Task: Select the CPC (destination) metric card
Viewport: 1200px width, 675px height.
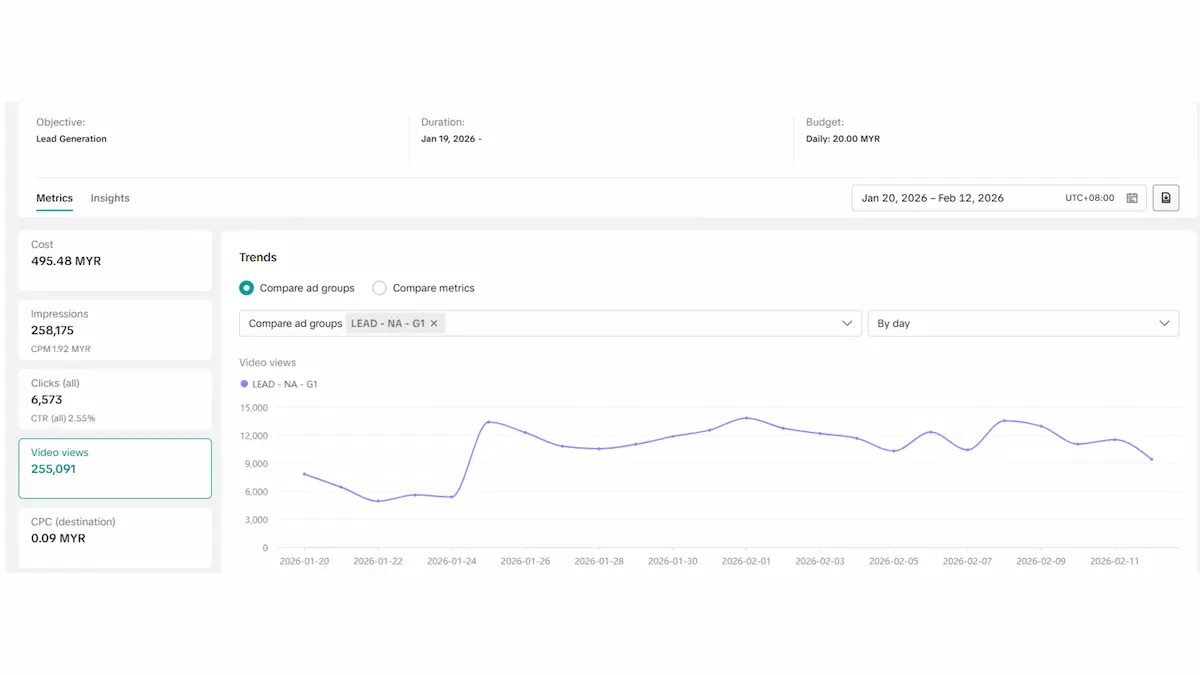Action: pos(115,537)
